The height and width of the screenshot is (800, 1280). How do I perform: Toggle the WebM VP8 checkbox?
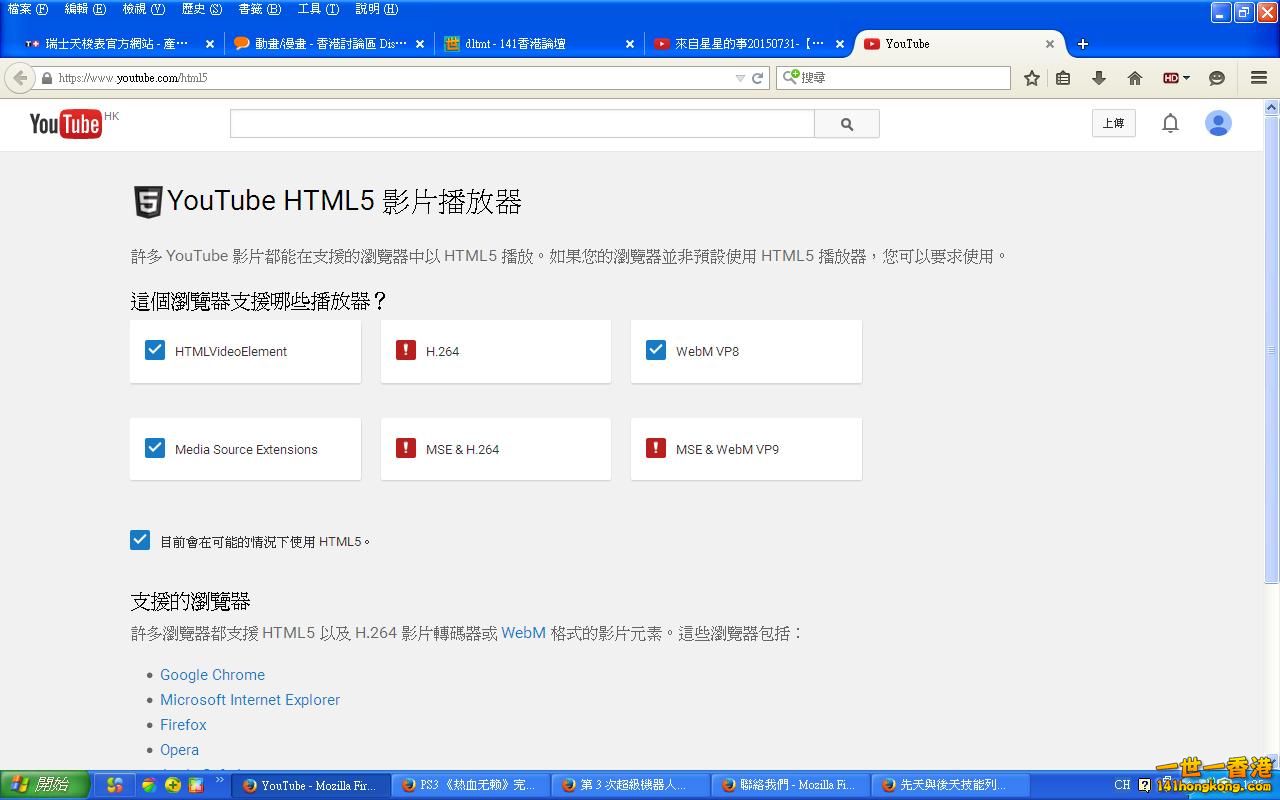click(x=655, y=350)
